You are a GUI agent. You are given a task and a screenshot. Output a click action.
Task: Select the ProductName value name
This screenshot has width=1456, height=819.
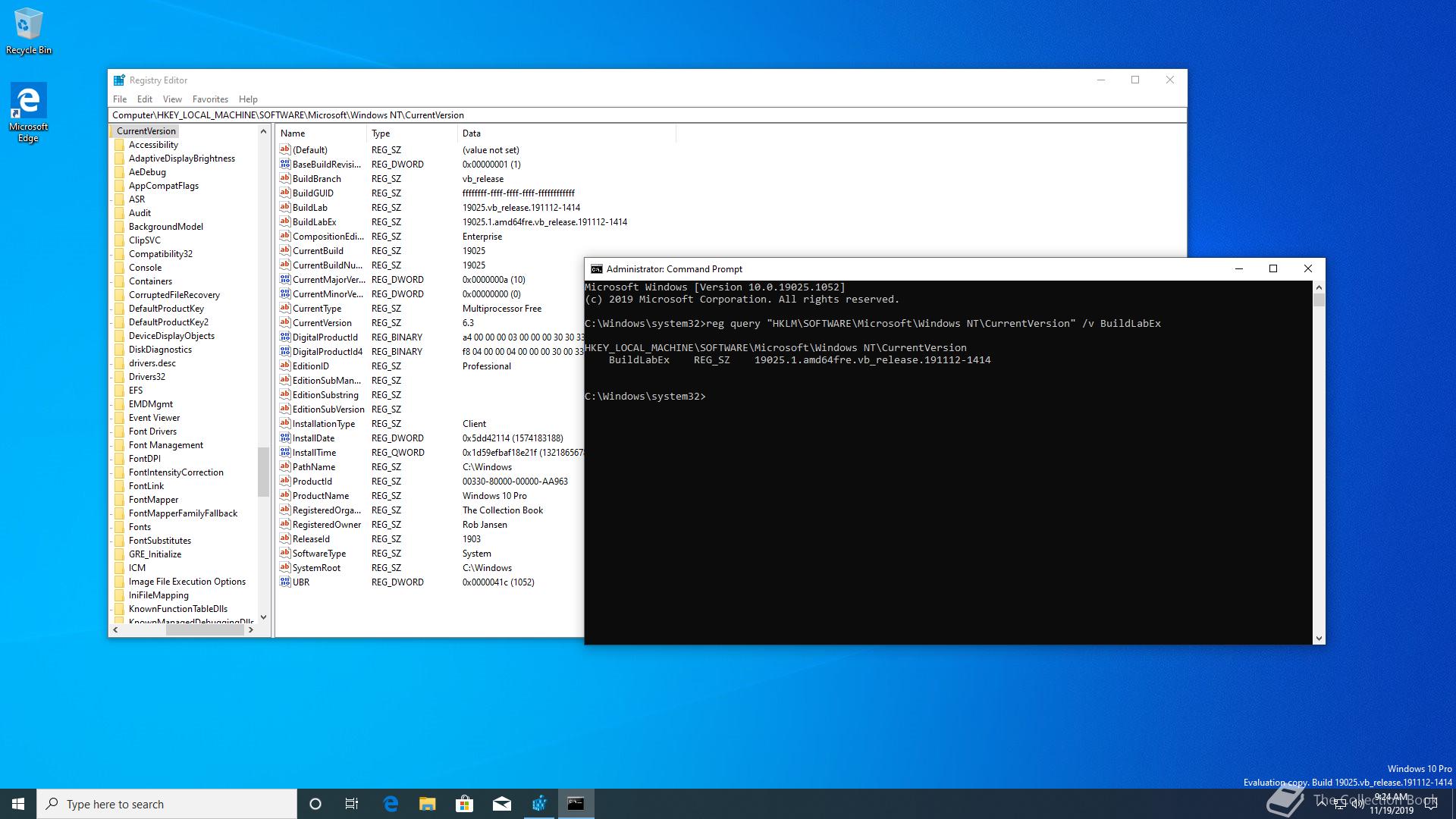321,496
